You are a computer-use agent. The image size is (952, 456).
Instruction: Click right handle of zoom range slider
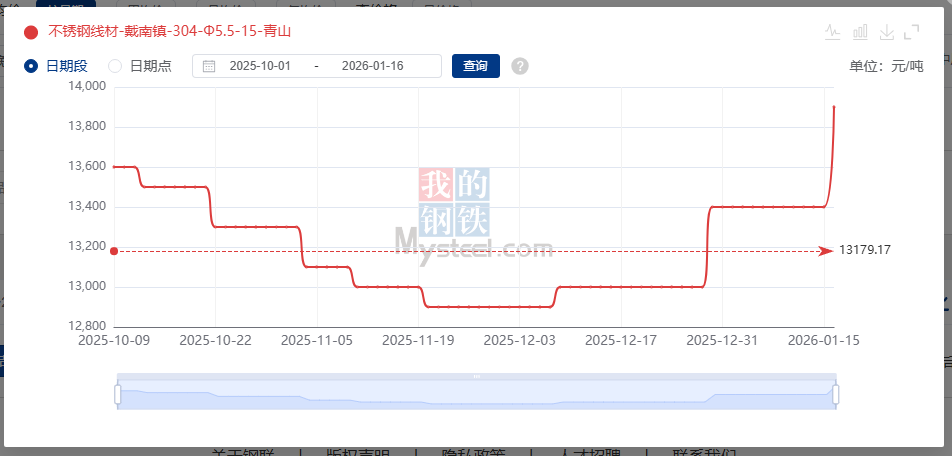click(836, 395)
